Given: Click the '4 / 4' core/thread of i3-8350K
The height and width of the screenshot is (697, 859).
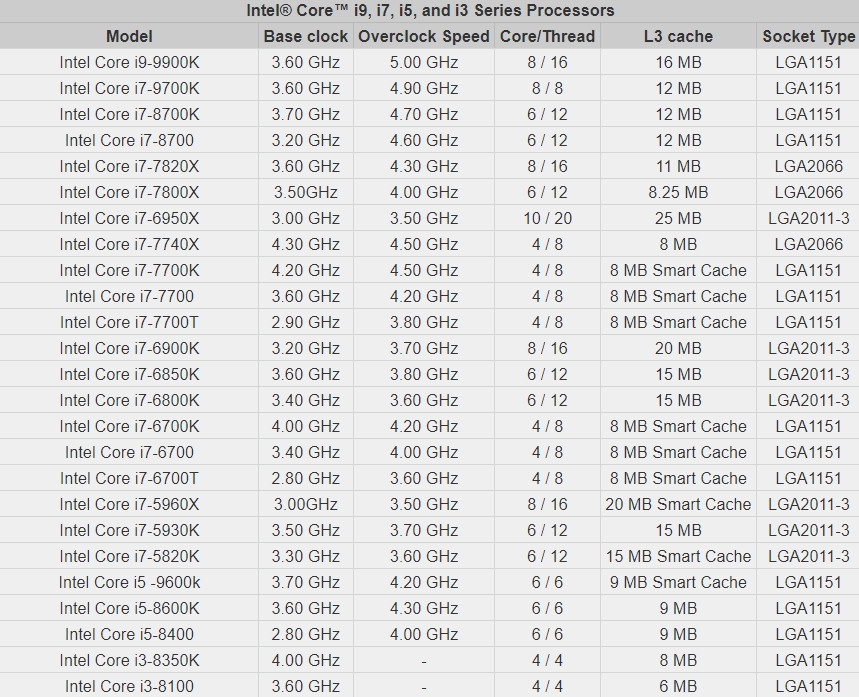Looking at the screenshot, I should coord(547,661).
